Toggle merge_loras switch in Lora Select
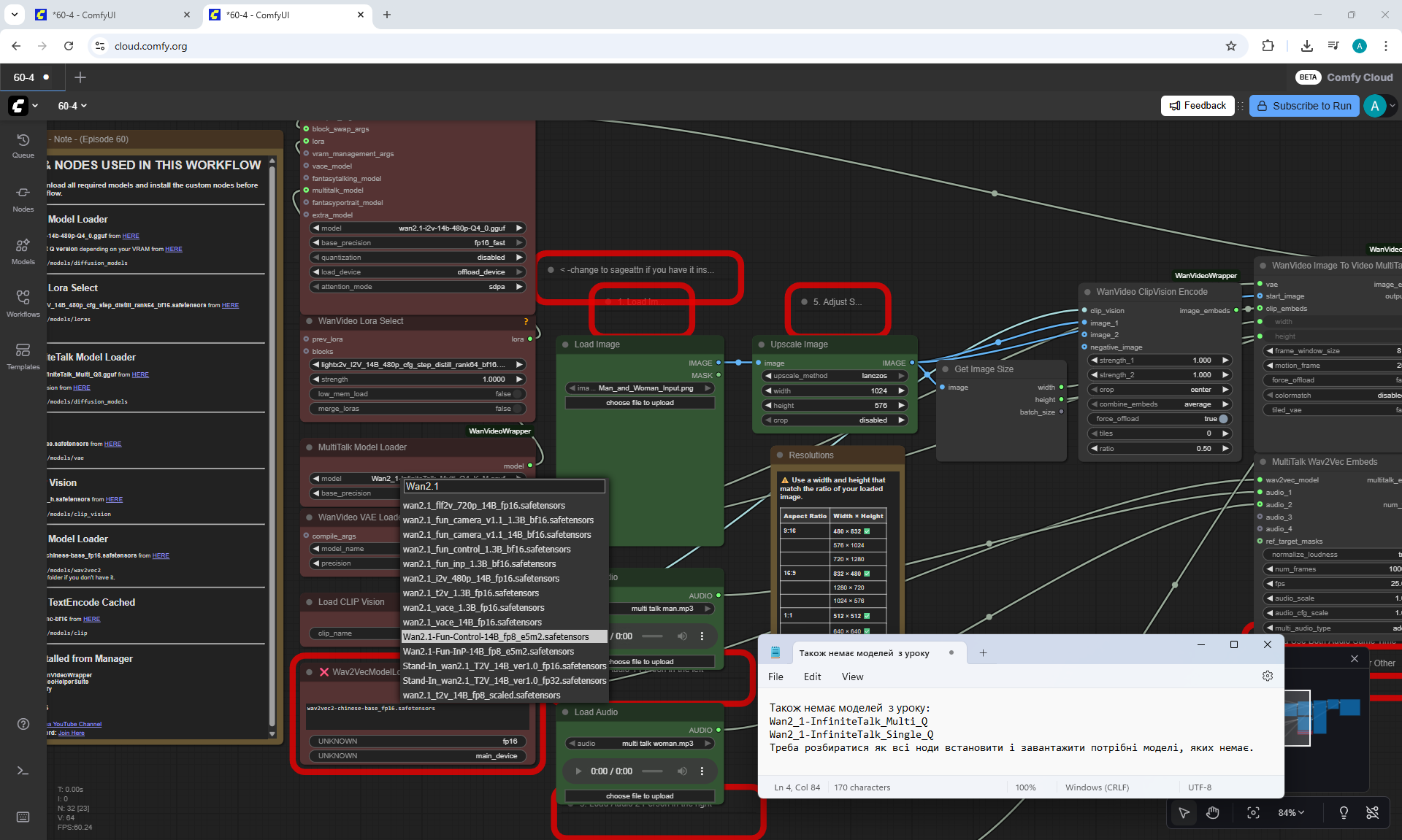 (517, 409)
